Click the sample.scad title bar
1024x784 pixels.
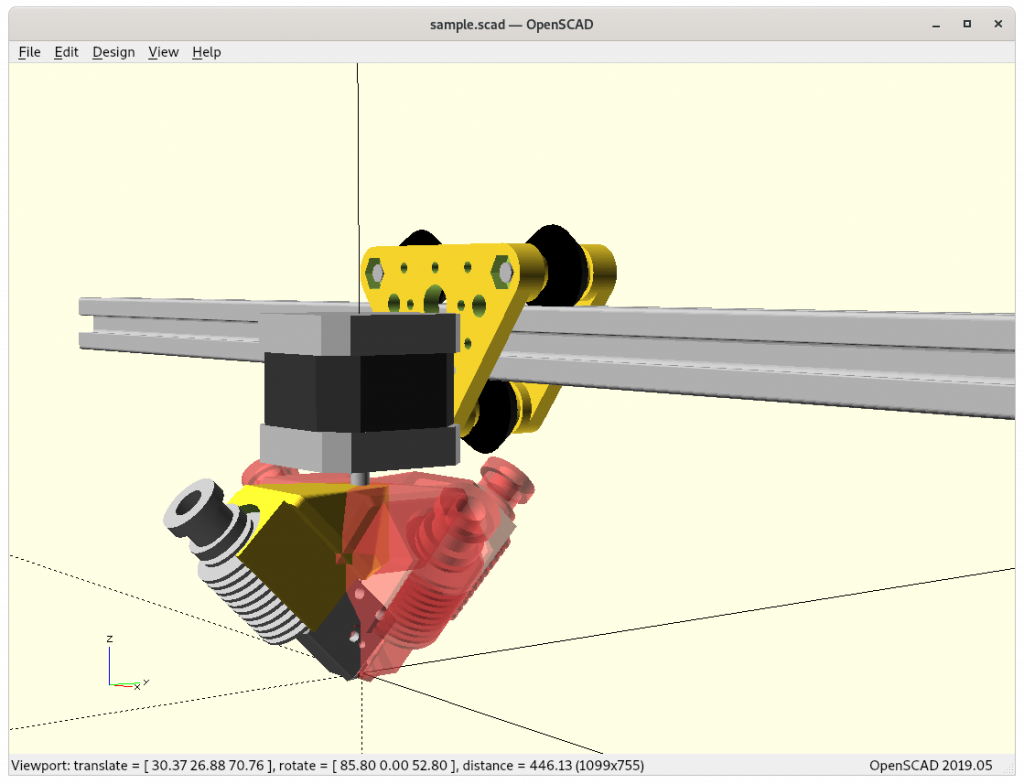click(x=511, y=25)
